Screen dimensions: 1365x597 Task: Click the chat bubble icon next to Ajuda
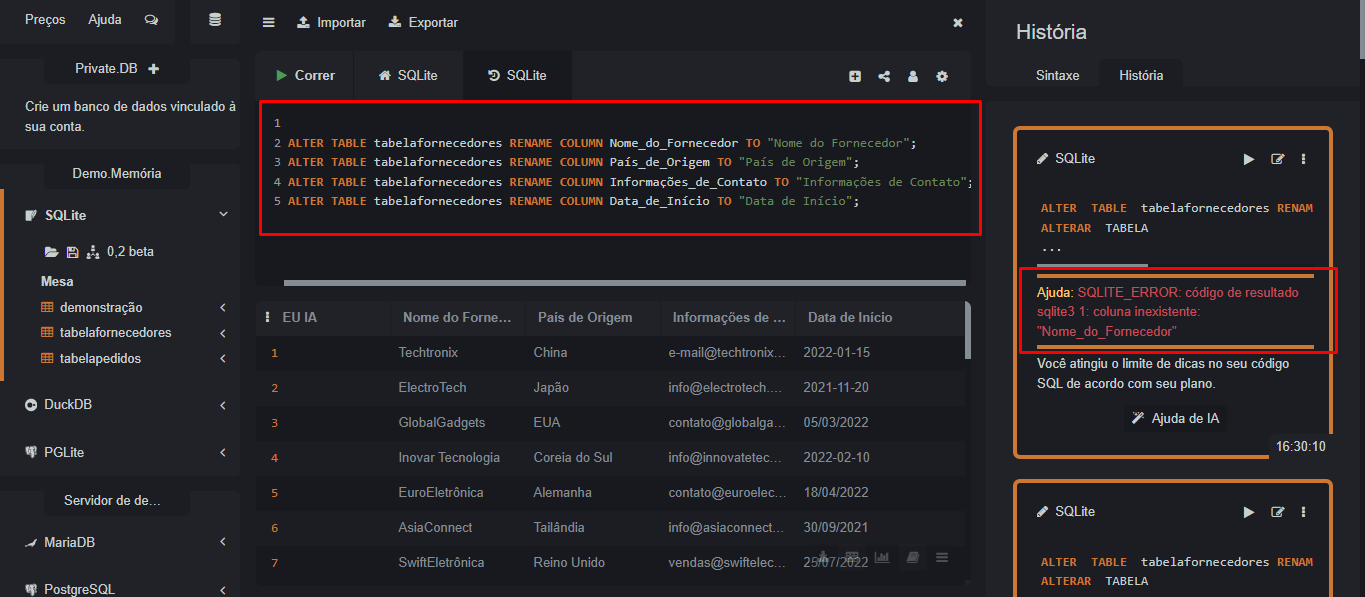(x=151, y=20)
